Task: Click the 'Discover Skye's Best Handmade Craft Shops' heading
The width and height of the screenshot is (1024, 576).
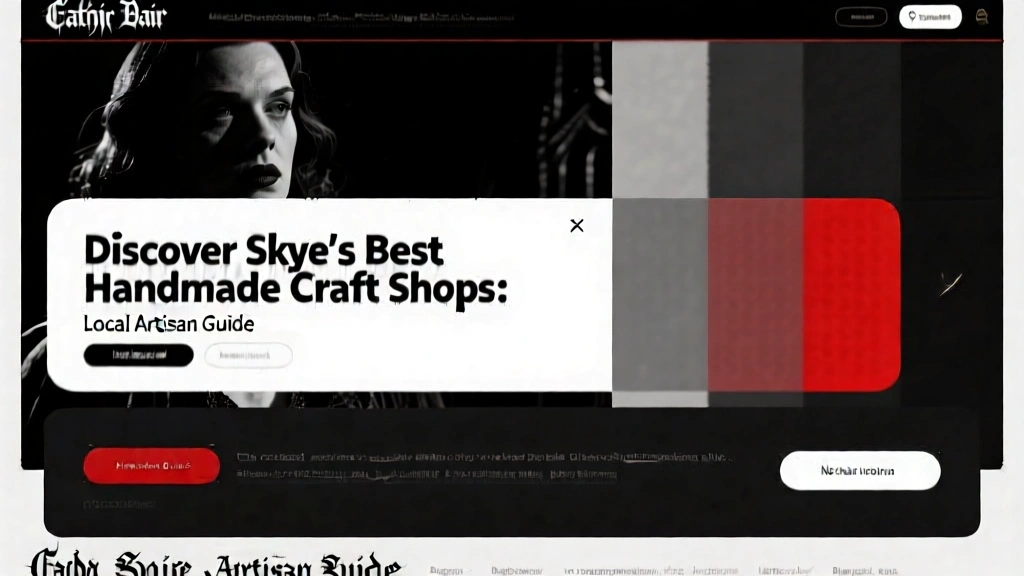Action: coord(295,268)
